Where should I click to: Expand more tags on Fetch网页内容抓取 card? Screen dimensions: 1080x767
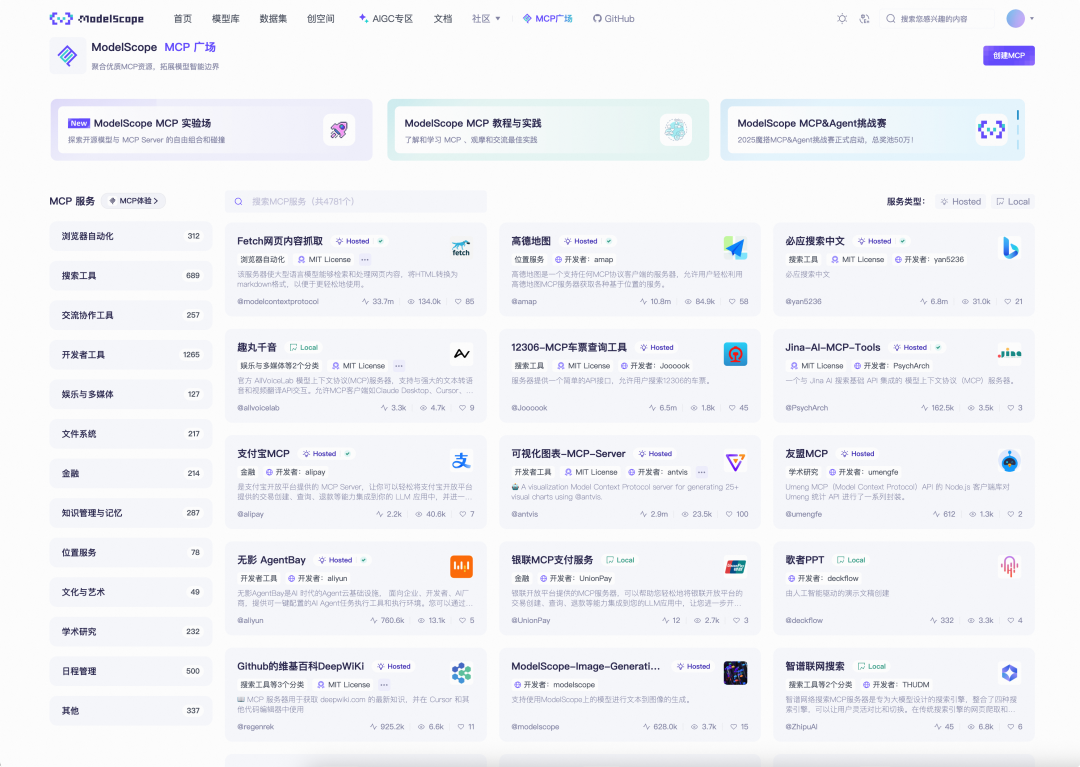[365, 260]
